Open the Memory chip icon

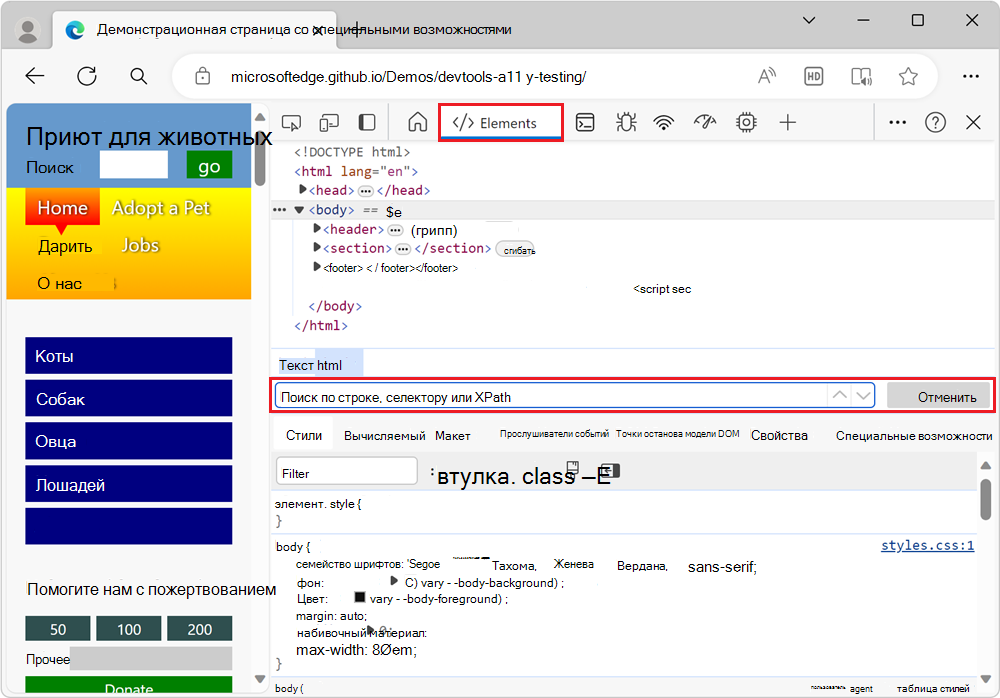click(x=745, y=122)
